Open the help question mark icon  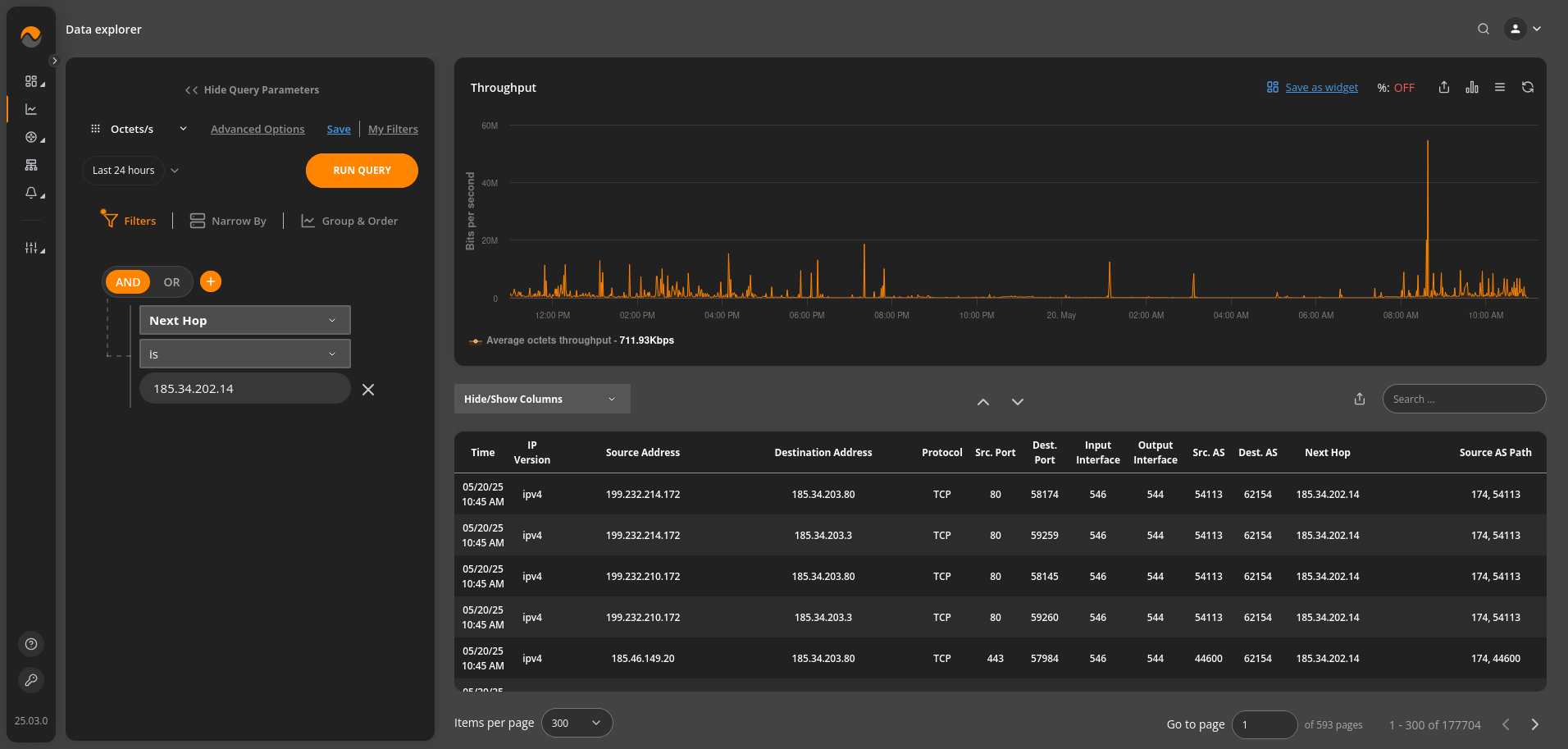tap(31, 644)
